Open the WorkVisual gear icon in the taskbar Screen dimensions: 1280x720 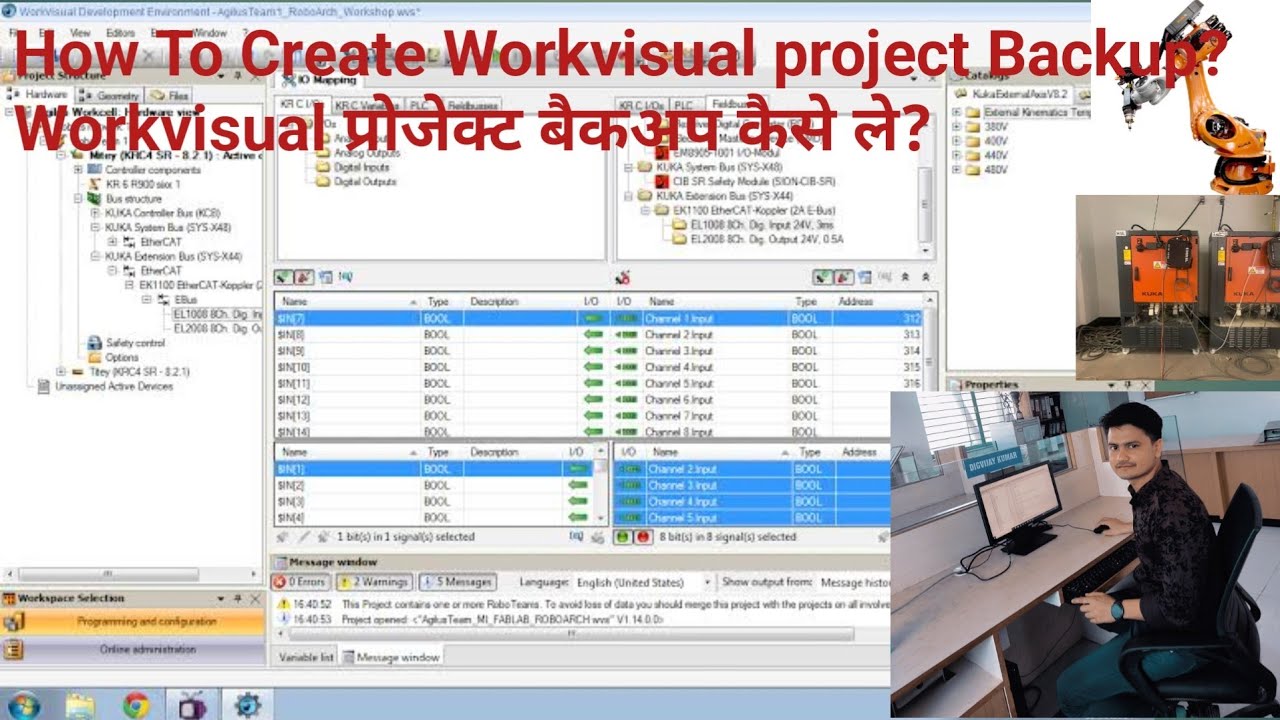point(247,704)
